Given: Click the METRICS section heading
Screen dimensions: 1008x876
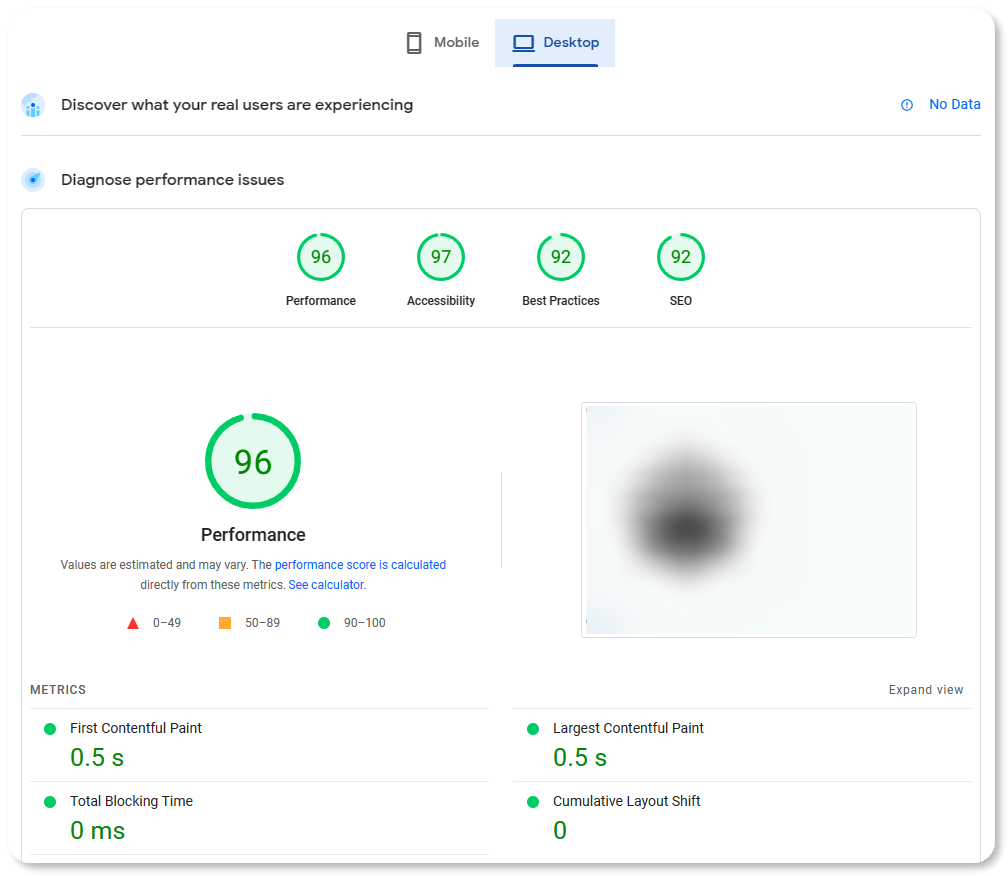Looking at the screenshot, I should pos(58,690).
